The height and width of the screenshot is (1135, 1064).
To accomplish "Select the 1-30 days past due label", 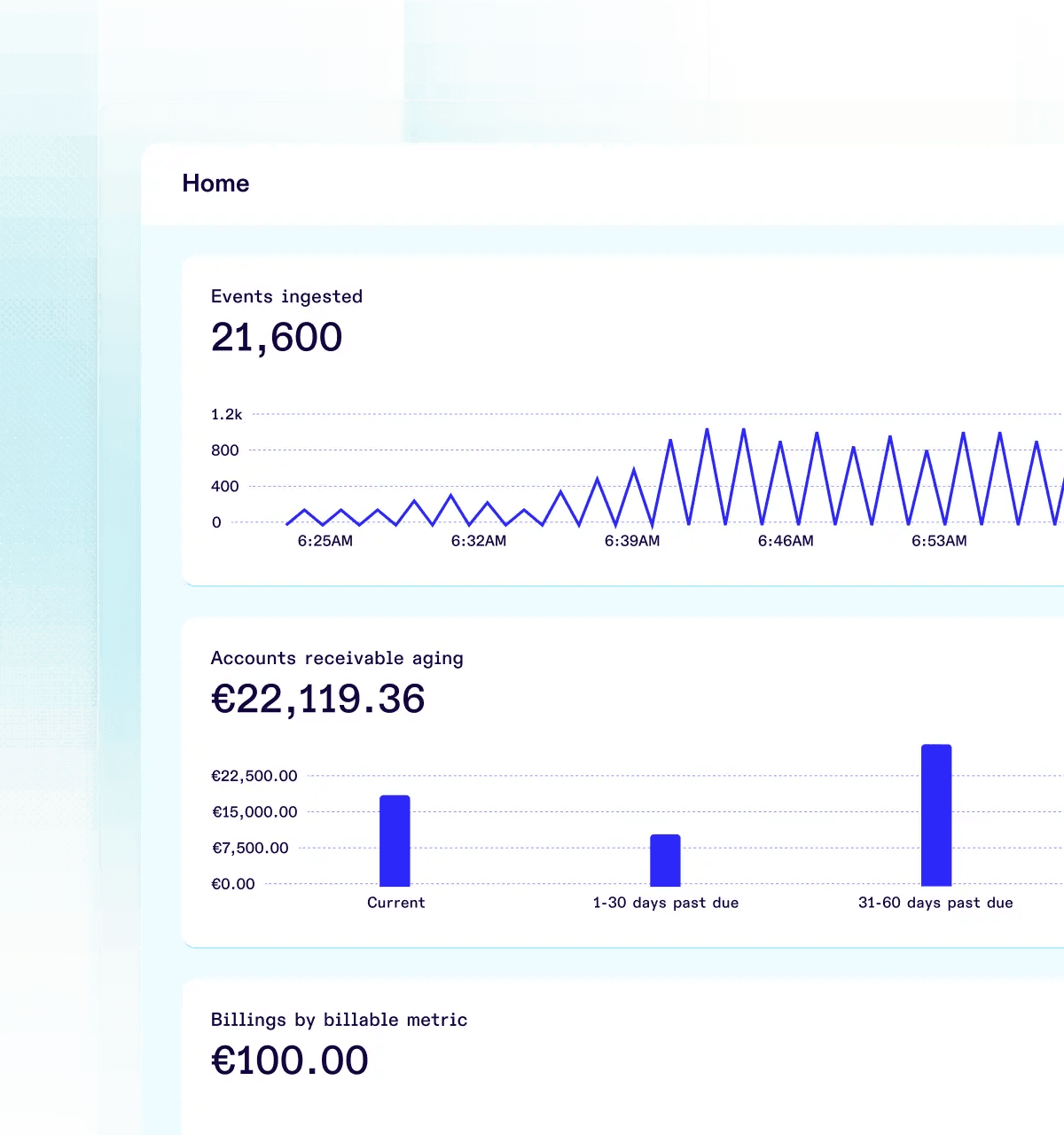I will 665,903.
